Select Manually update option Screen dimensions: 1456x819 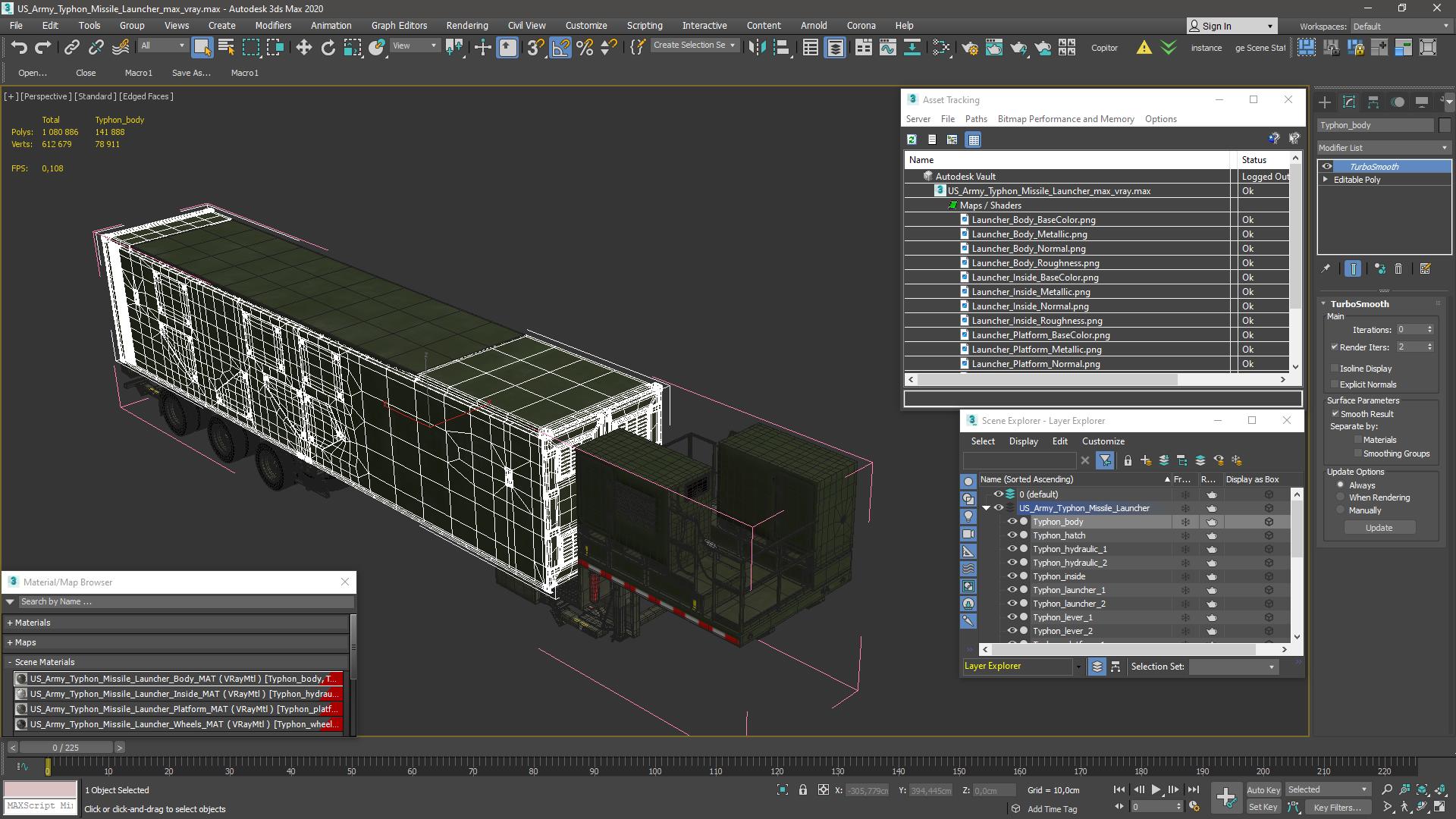click(x=1340, y=510)
